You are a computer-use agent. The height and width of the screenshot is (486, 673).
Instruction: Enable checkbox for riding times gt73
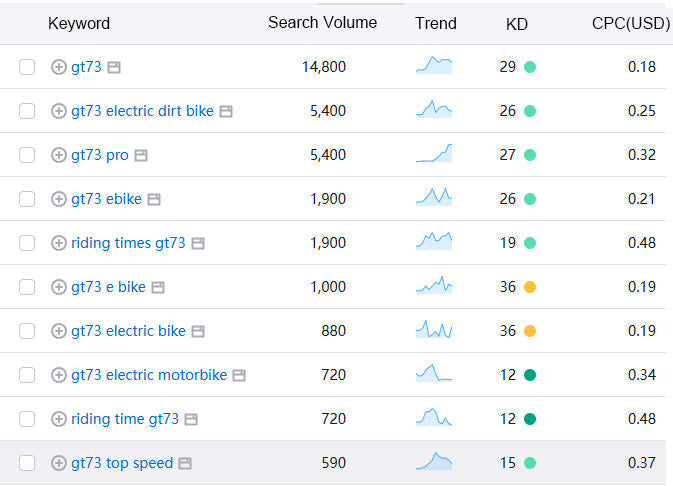27,243
